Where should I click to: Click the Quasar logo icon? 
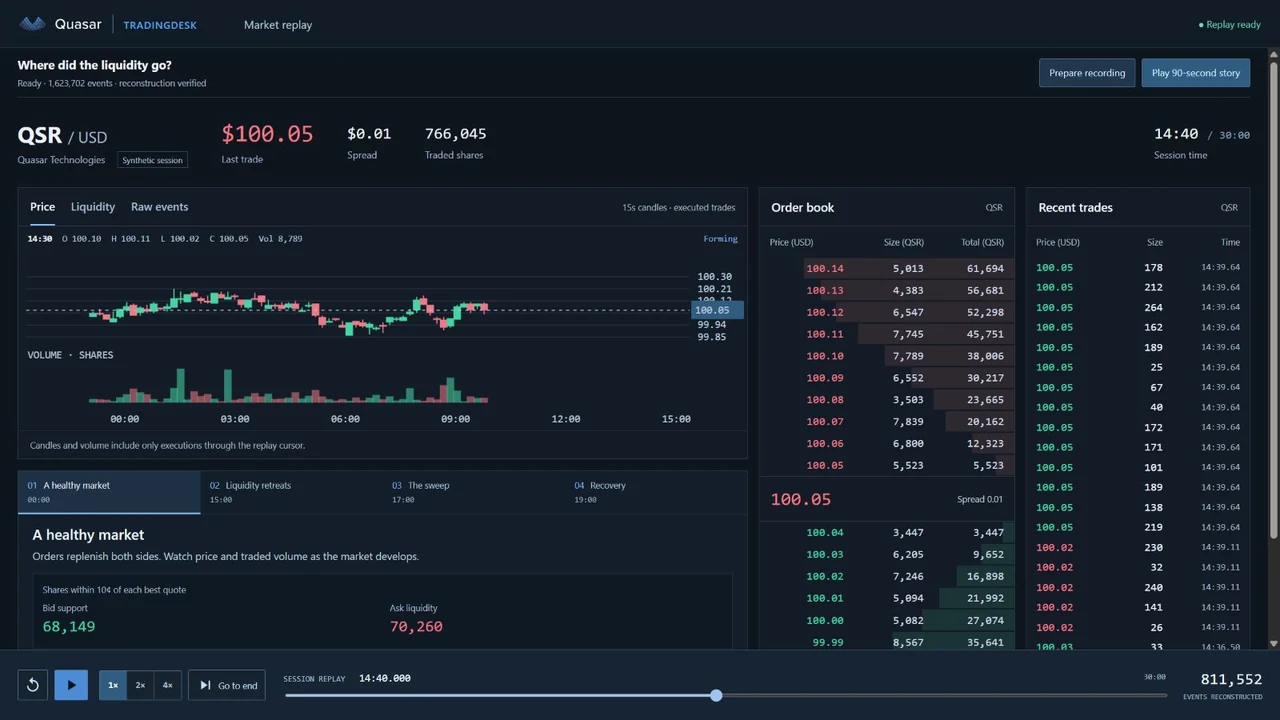[32, 24]
